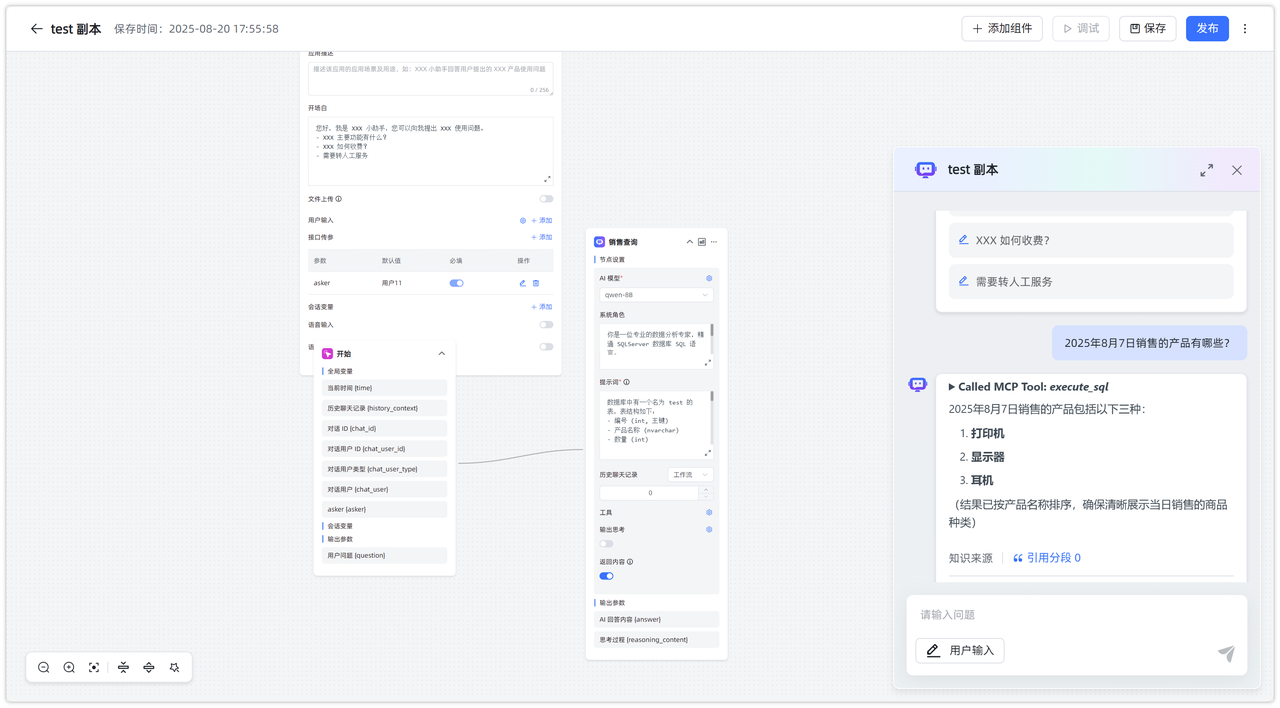Viewport: 1280px width, 708px height.
Task: Open the 引用分段 0 link
Action: tap(1046, 558)
